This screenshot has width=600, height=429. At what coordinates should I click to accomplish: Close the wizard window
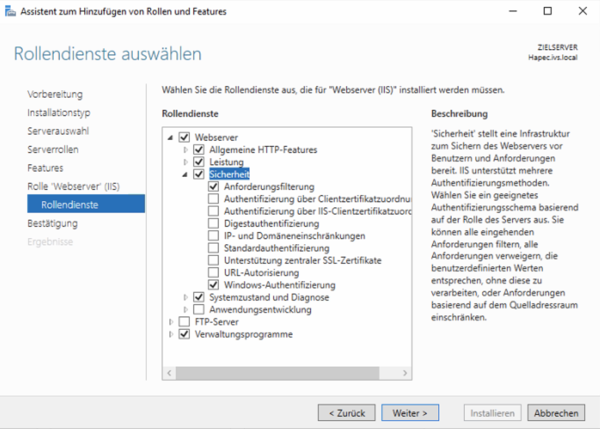(x=582, y=11)
